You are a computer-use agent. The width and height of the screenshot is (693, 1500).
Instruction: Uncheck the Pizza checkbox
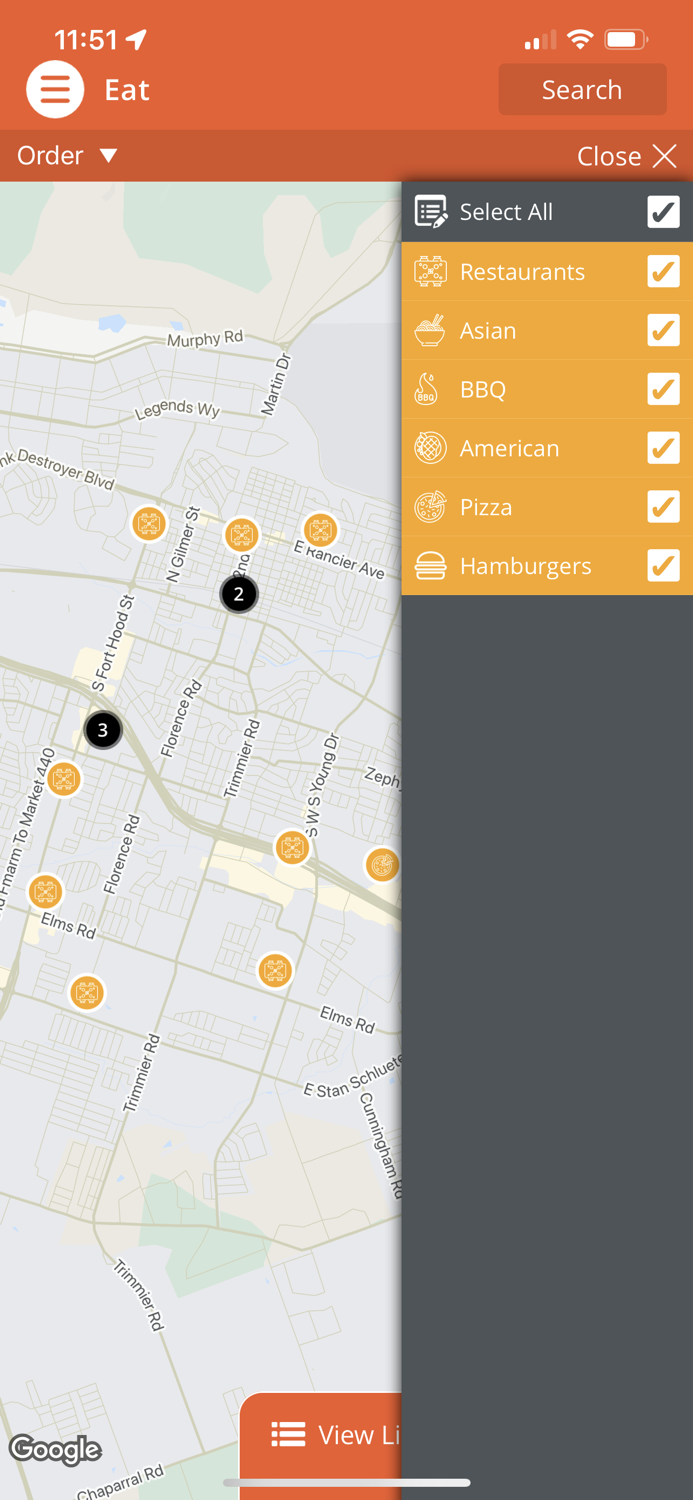click(663, 507)
